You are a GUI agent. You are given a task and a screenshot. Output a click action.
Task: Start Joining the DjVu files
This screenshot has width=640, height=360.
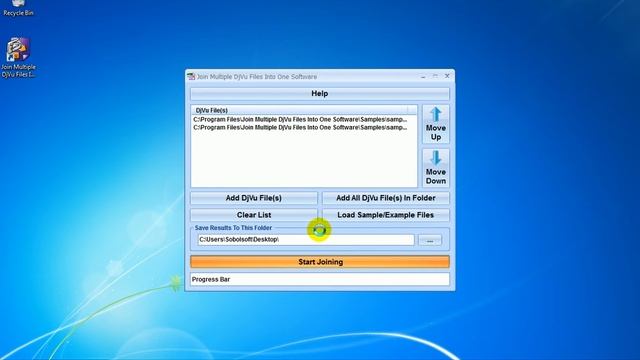click(x=320, y=262)
